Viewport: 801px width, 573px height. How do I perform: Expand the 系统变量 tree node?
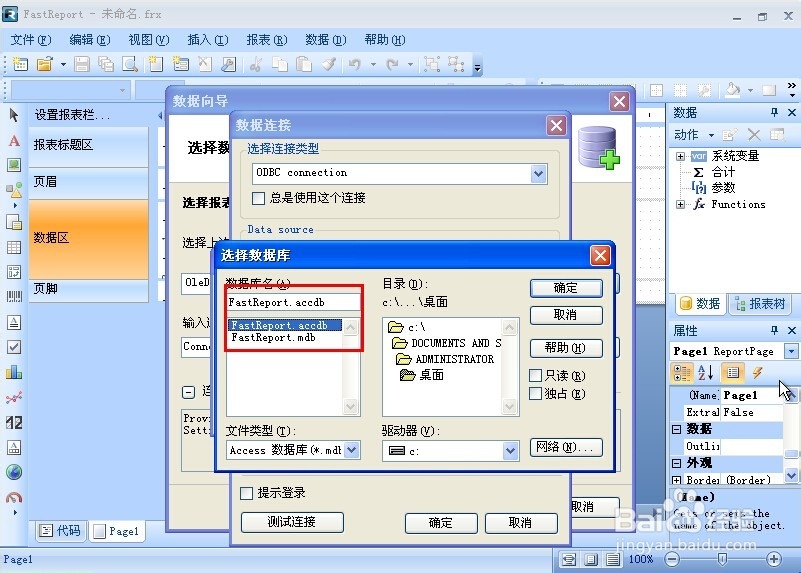[680, 156]
